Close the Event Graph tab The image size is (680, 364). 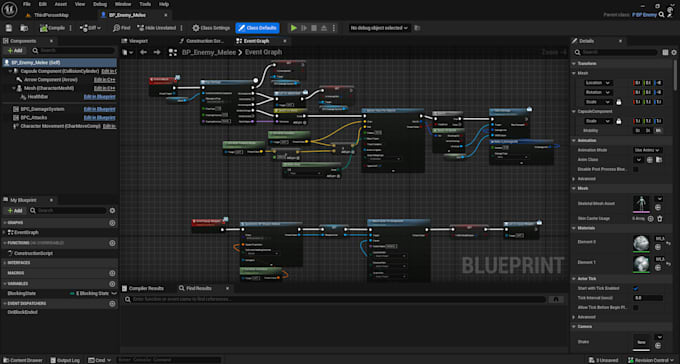(x=285, y=41)
